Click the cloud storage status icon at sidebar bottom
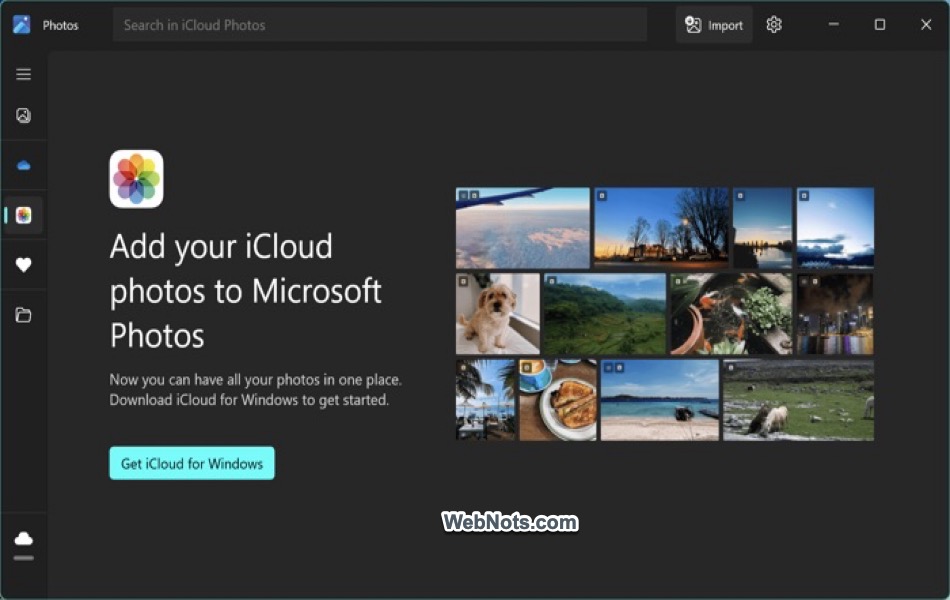950x600 pixels. pyautogui.click(x=24, y=538)
